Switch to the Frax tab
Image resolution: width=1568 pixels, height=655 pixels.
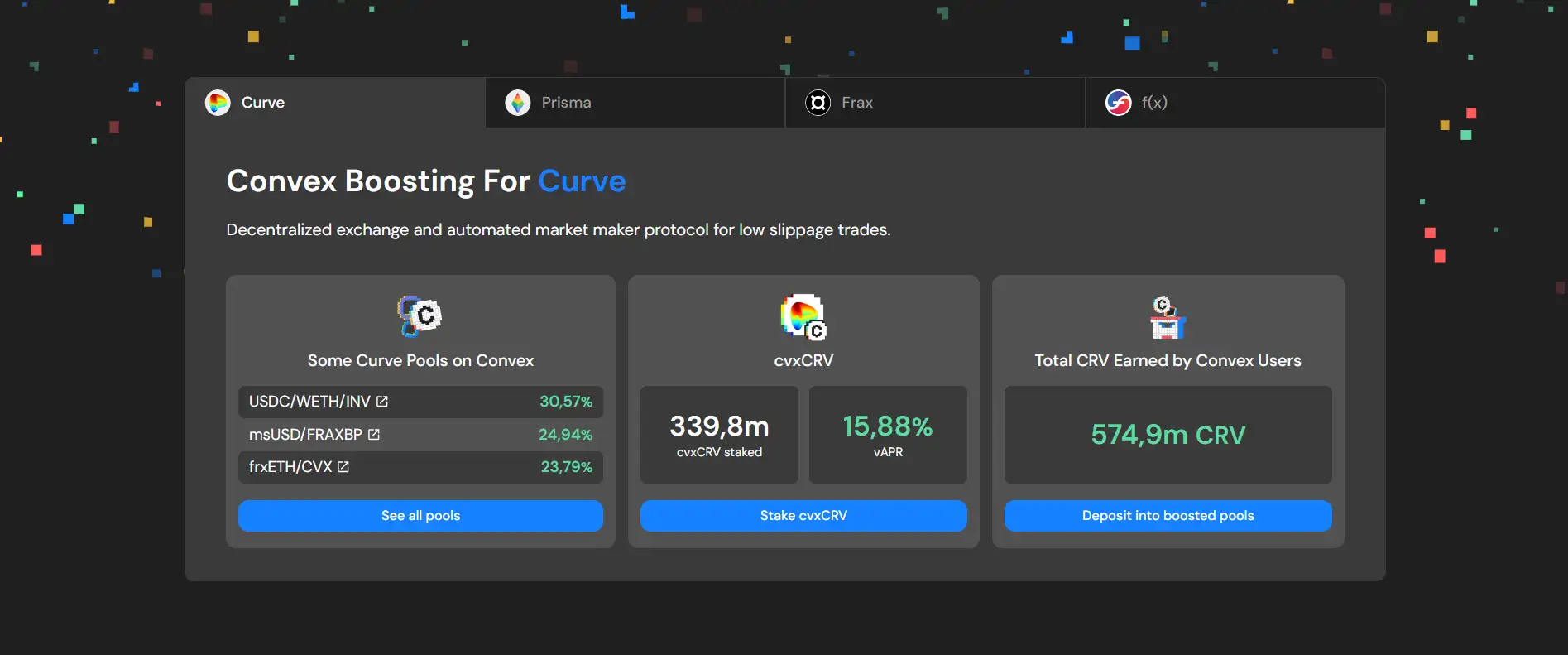pos(935,103)
